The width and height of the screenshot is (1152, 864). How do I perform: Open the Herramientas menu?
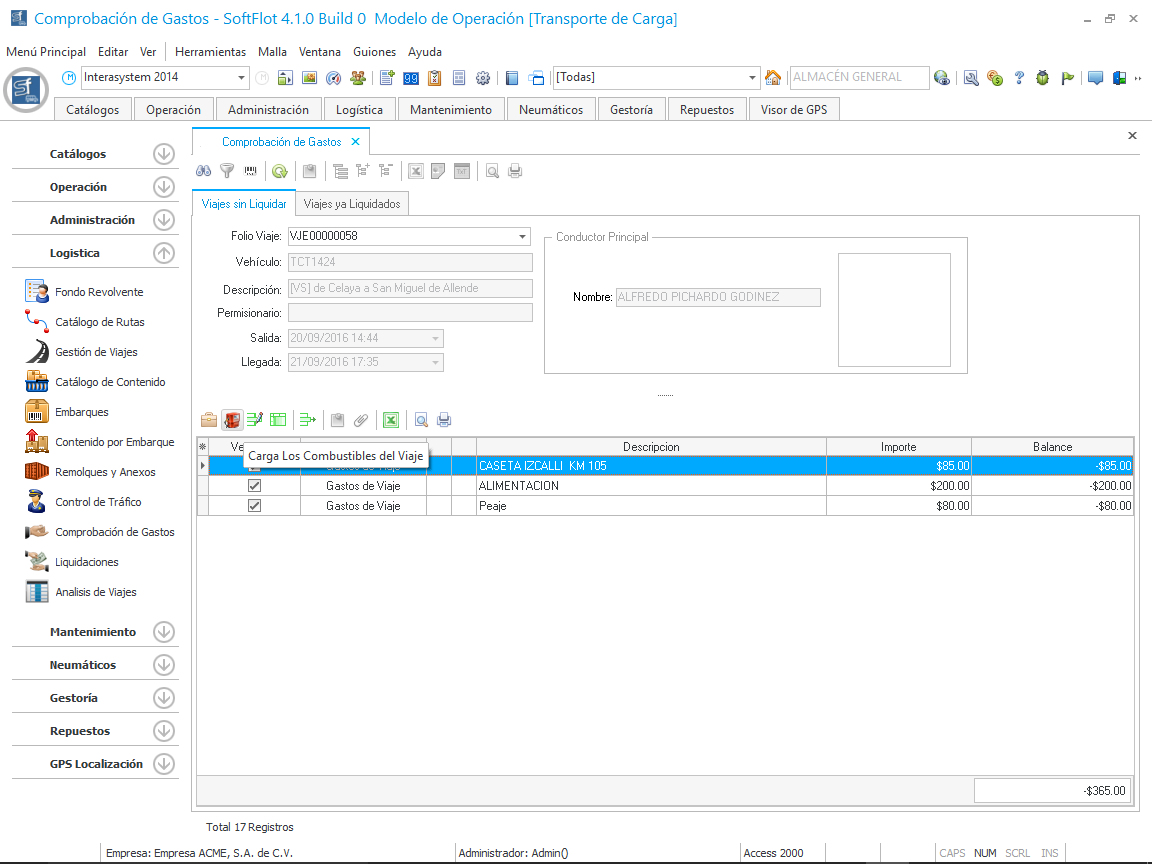[x=210, y=52]
